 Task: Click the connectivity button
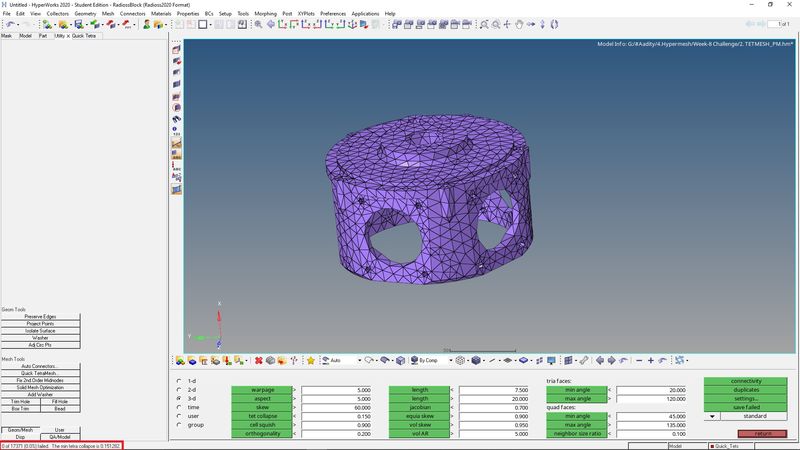(745, 381)
